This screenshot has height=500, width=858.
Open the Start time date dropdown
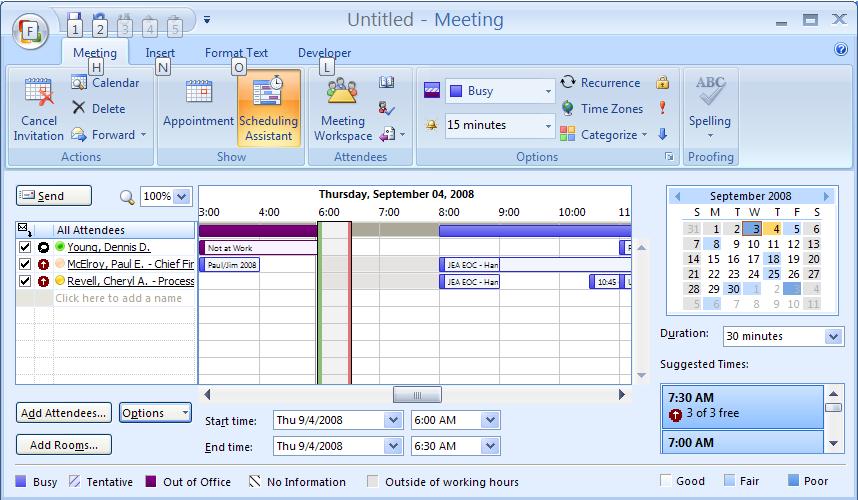(393, 420)
